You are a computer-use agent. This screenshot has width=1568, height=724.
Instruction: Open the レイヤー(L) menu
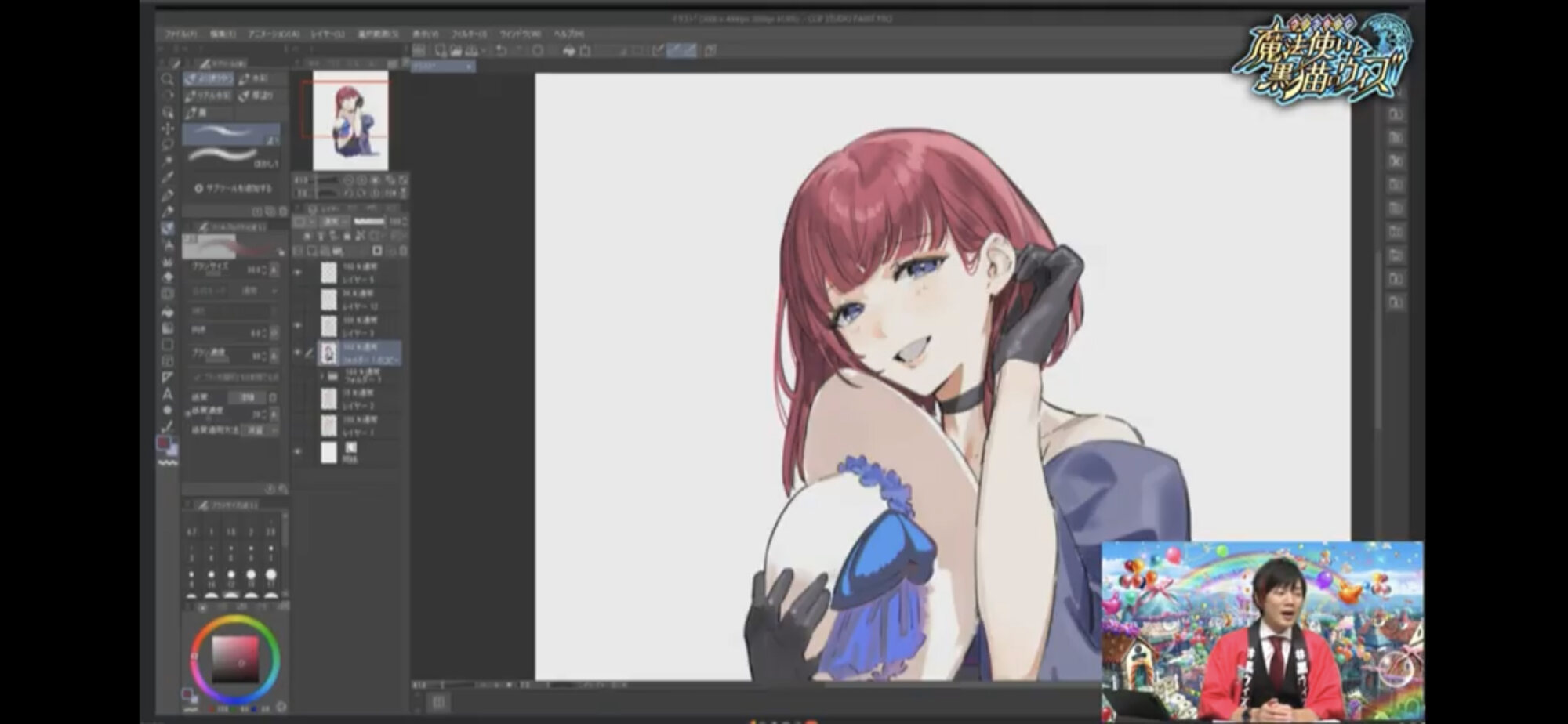click(x=328, y=34)
